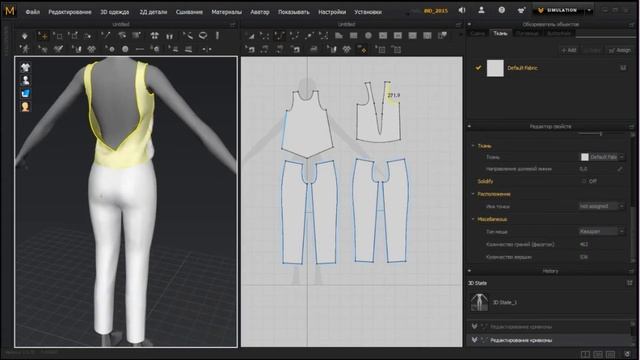The height and width of the screenshot is (360, 640).
Task: Click the Assign fabric button
Action: click(x=620, y=50)
